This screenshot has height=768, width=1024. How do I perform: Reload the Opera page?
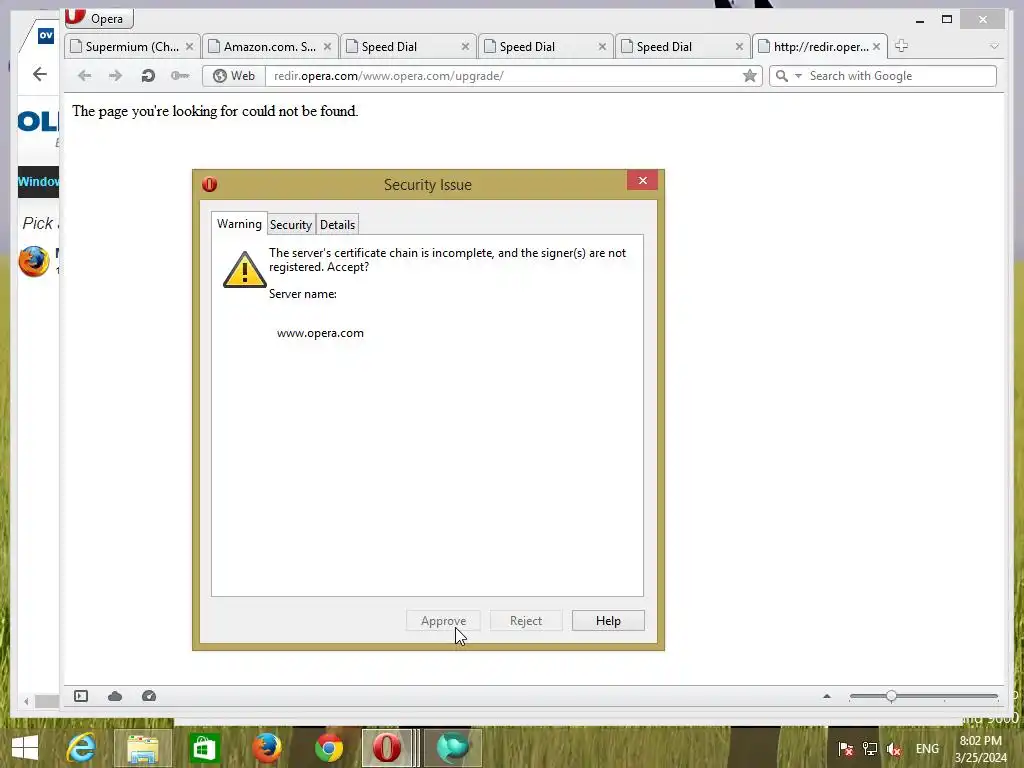point(148,76)
